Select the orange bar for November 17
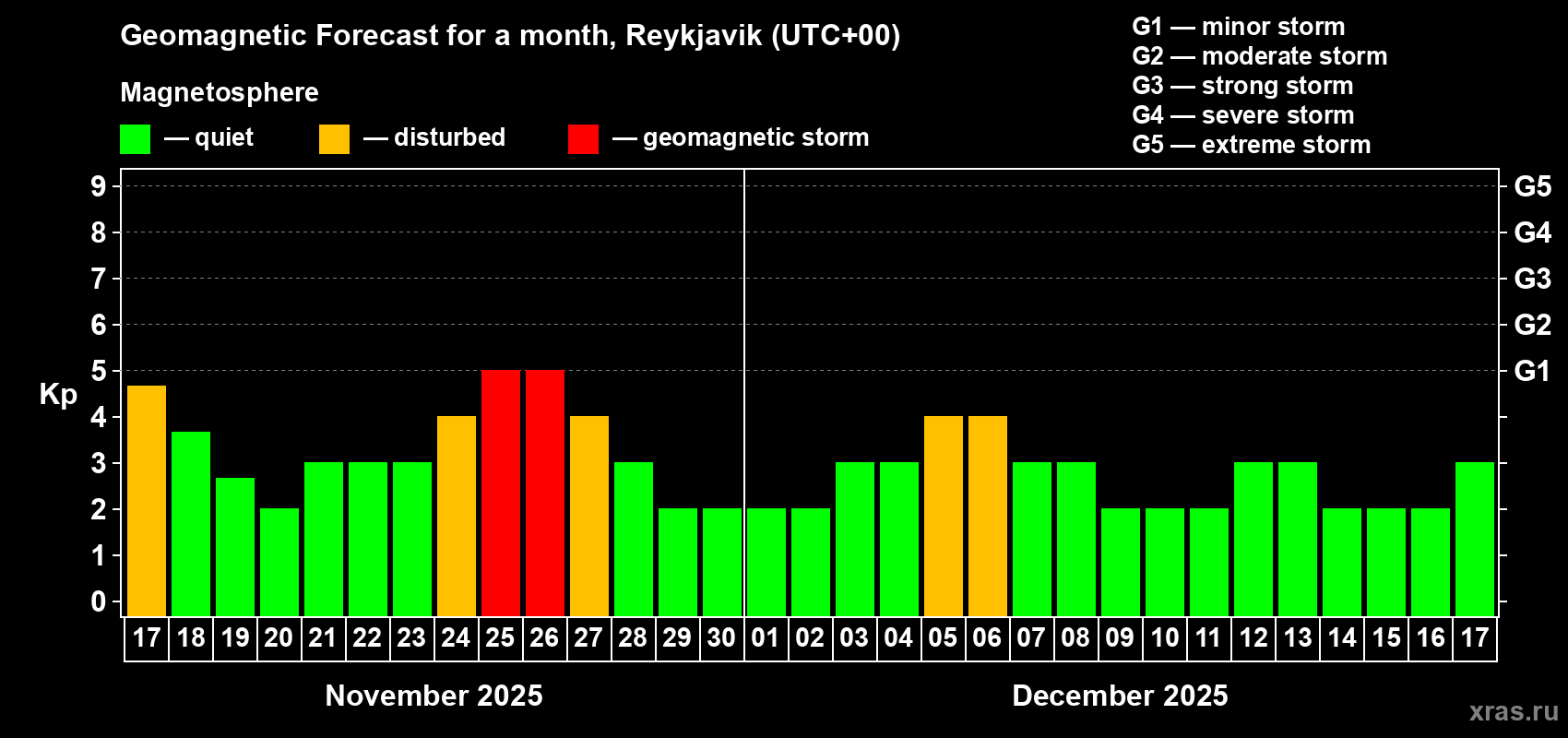 pyautogui.click(x=147, y=501)
